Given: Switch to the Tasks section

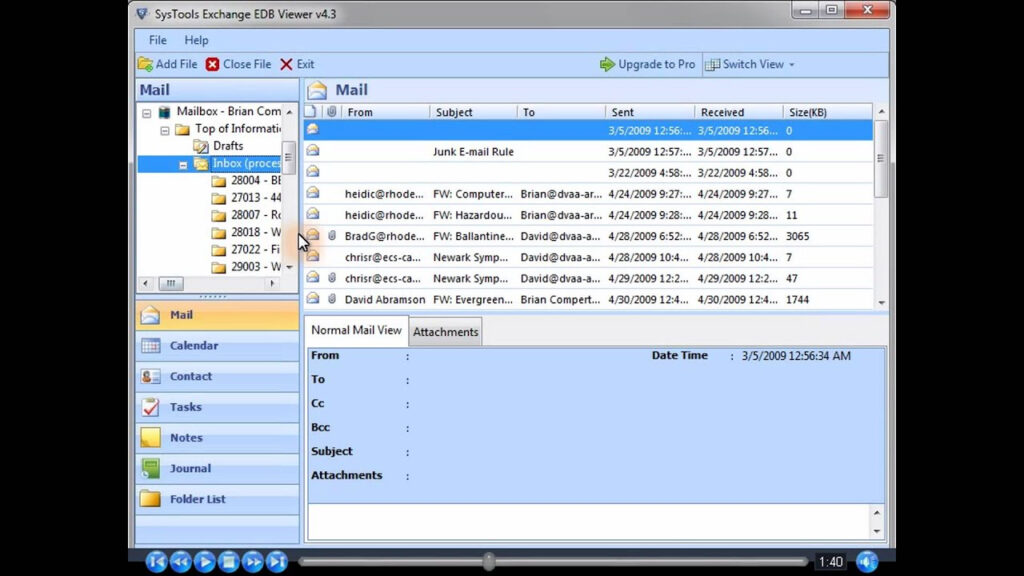Looking at the screenshot, I should 217,407.
